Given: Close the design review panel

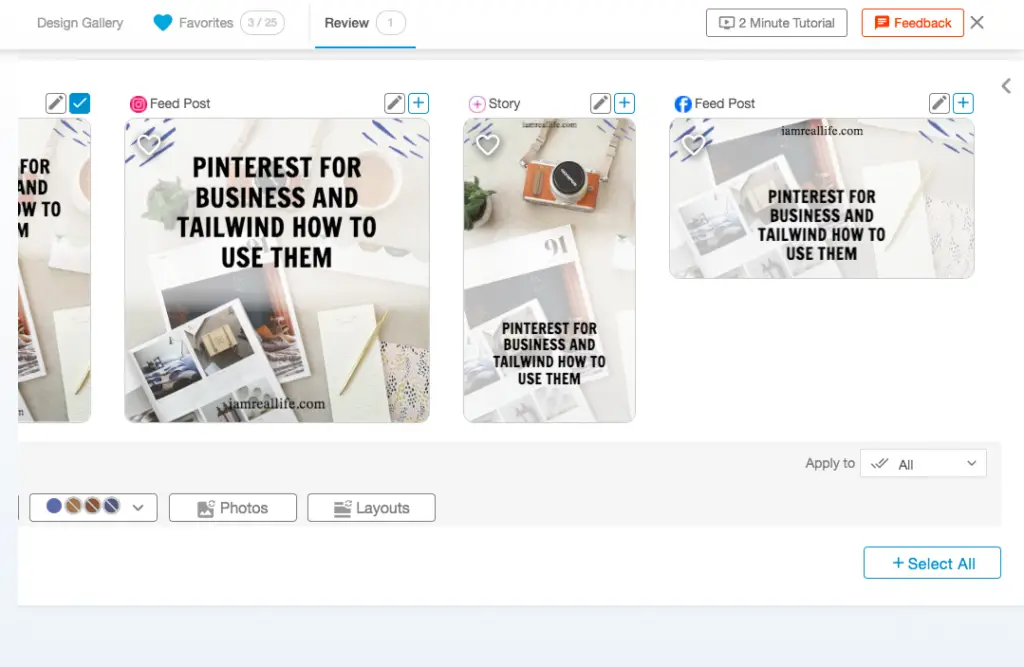Looking at the screenshot, I should coord(977,23).
